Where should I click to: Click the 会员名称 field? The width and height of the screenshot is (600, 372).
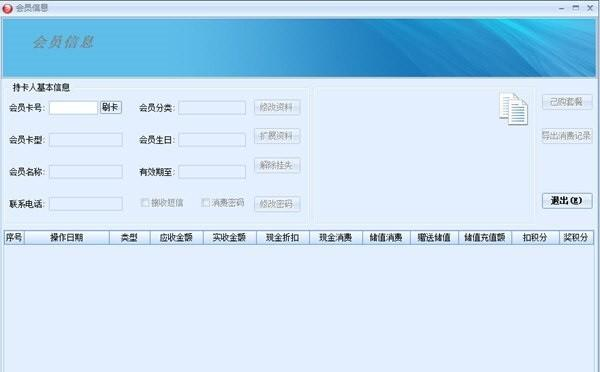click(86, 172)
